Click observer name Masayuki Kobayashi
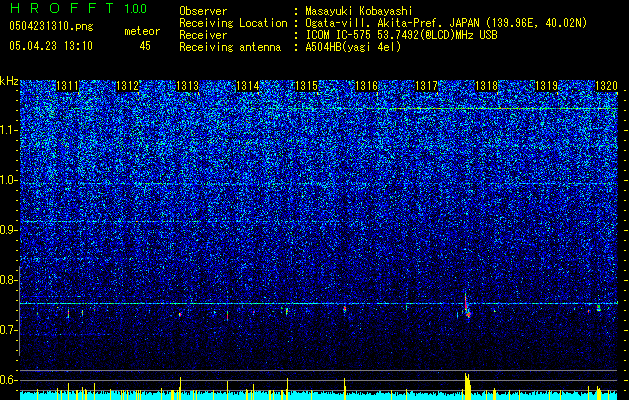This screenshot has height=400, width=629. pos(359,11)
